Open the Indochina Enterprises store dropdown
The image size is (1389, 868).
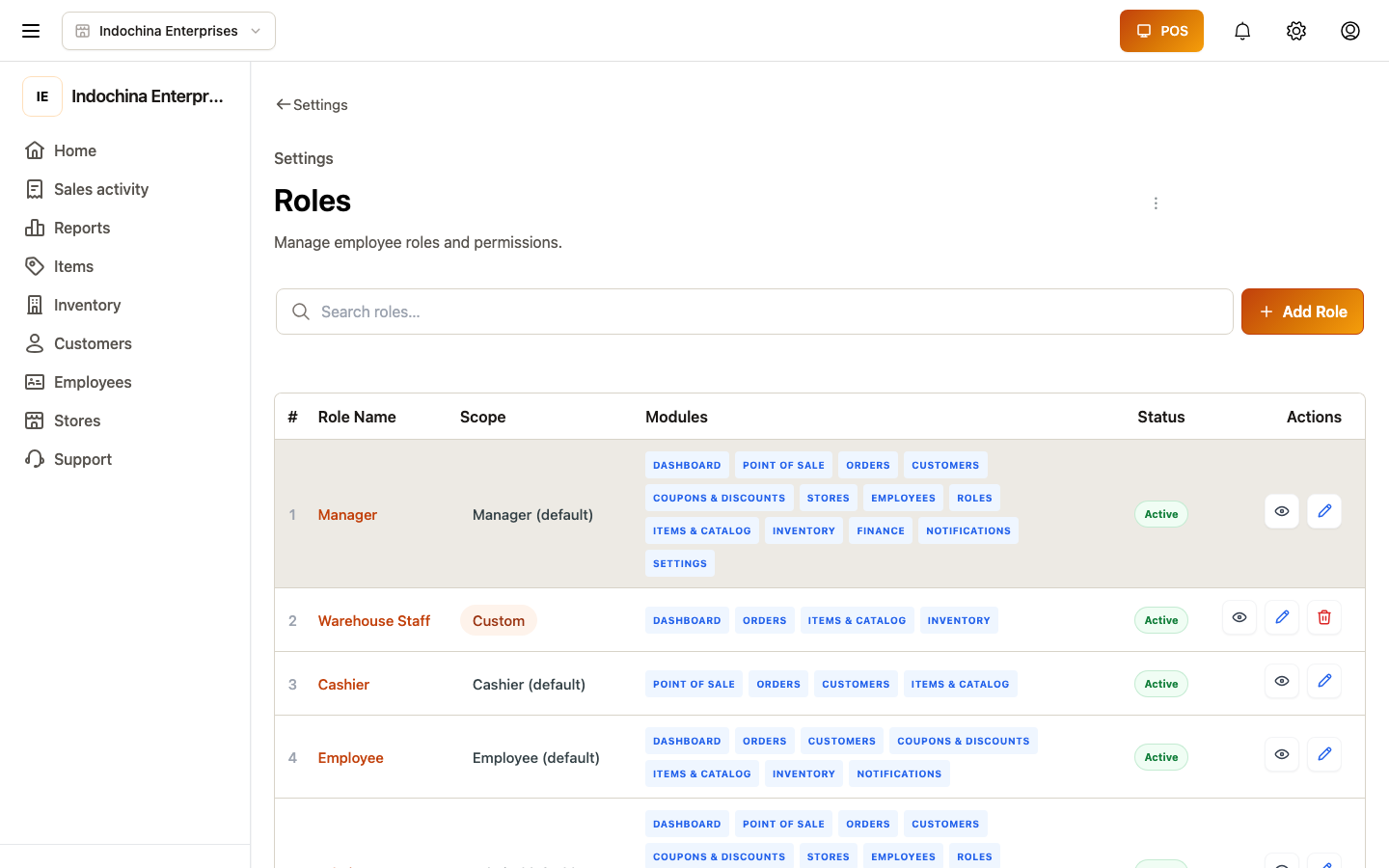coord(169,31)
